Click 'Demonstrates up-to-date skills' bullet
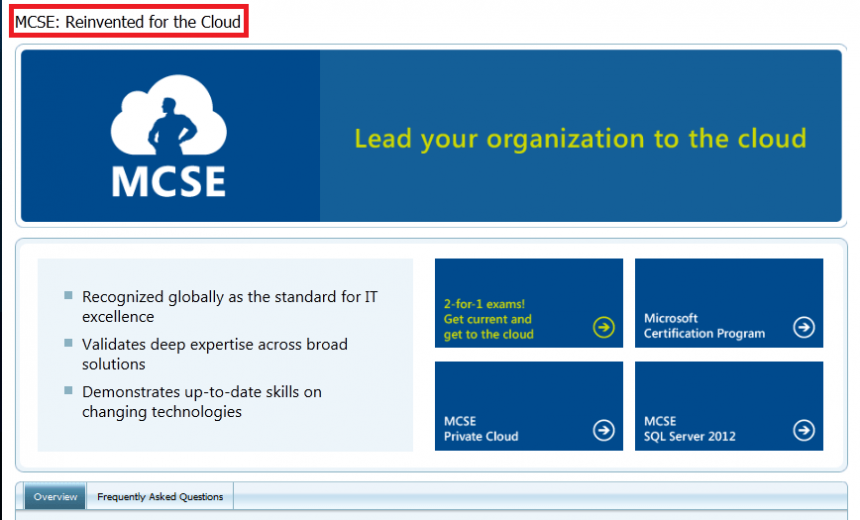Screen dimensions: 860x520 201,402
